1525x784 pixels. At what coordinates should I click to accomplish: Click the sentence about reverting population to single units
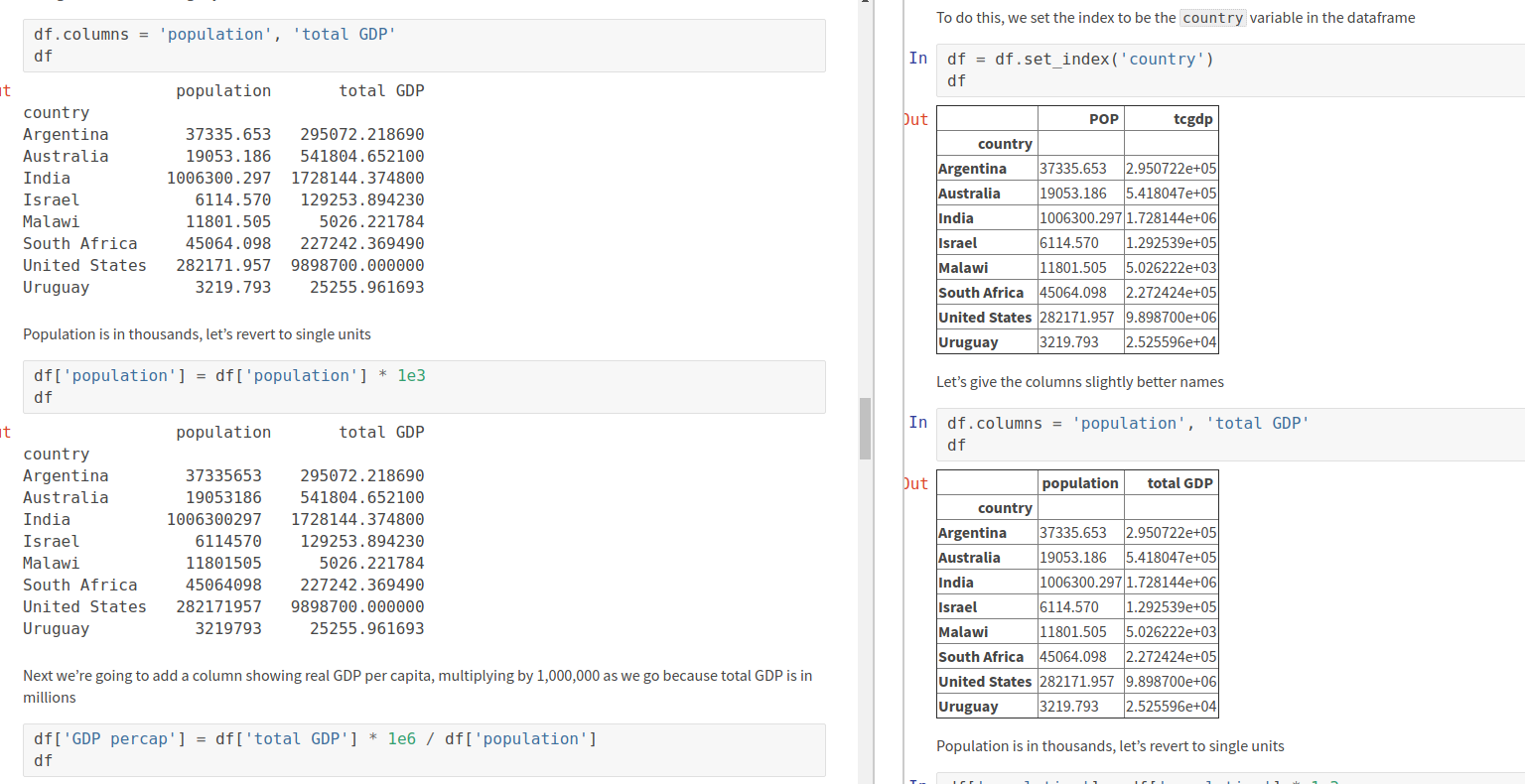point(196,333)
